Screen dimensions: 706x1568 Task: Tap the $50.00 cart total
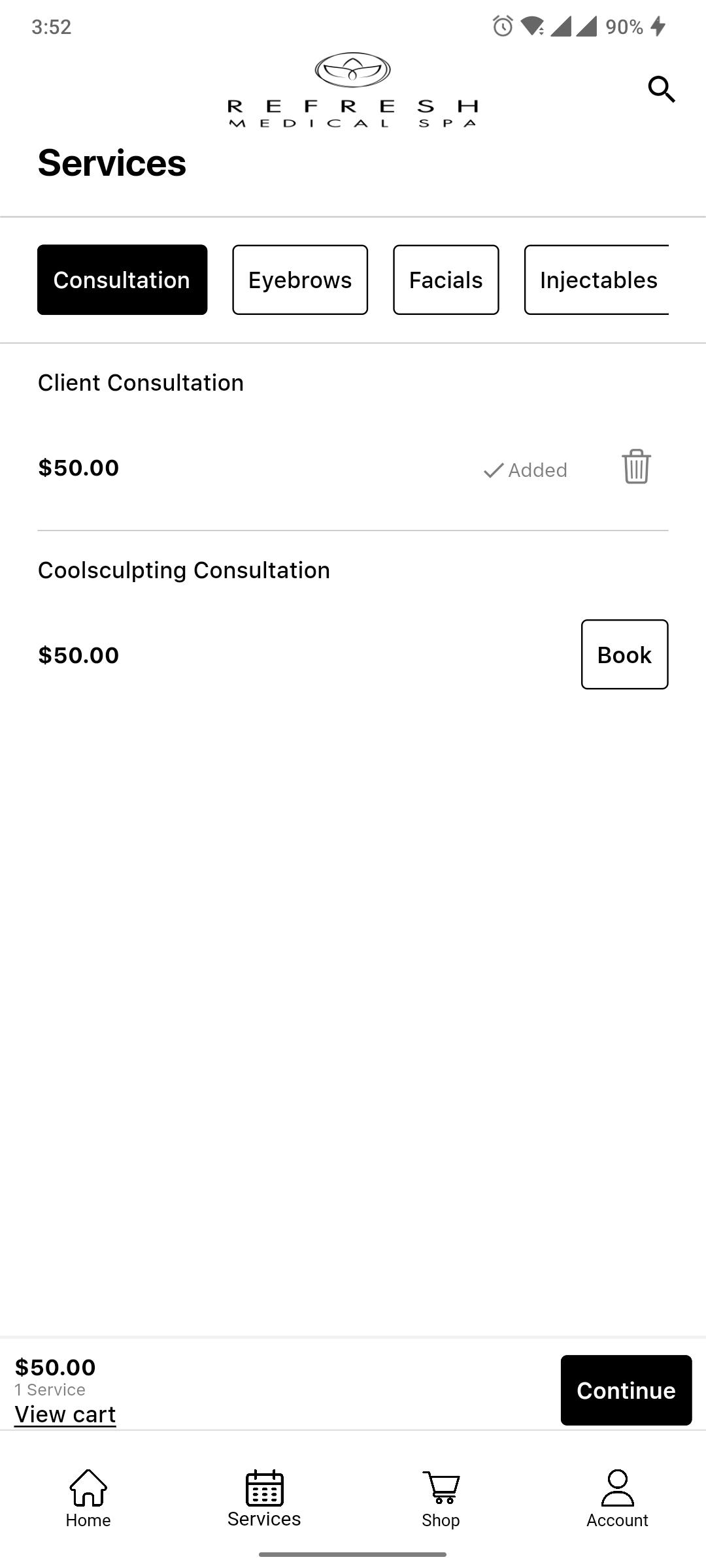coord(55,1367)
